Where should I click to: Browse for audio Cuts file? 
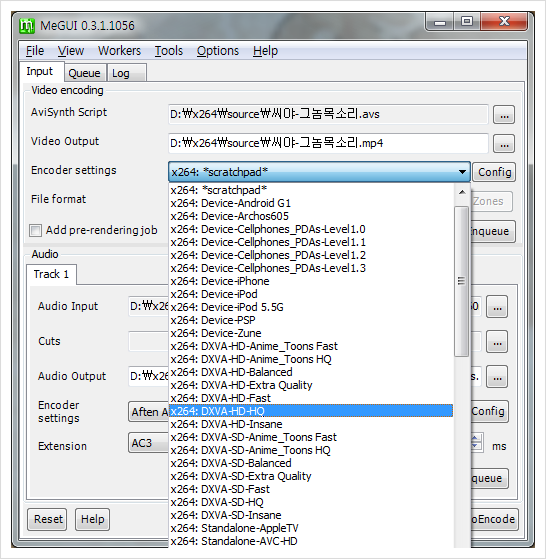pos(497,342)
